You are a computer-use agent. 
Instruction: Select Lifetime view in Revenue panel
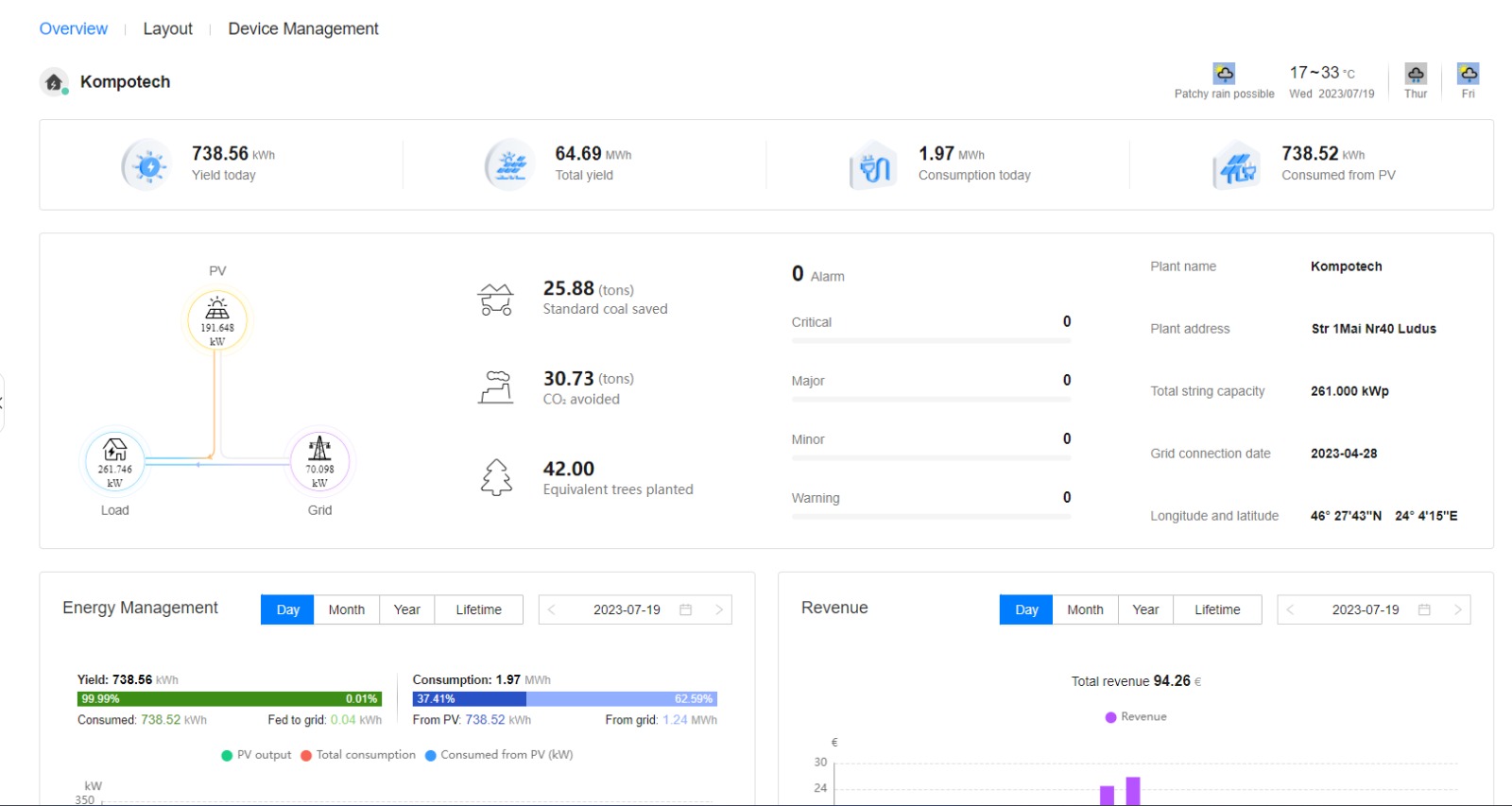pos(1216,609)
